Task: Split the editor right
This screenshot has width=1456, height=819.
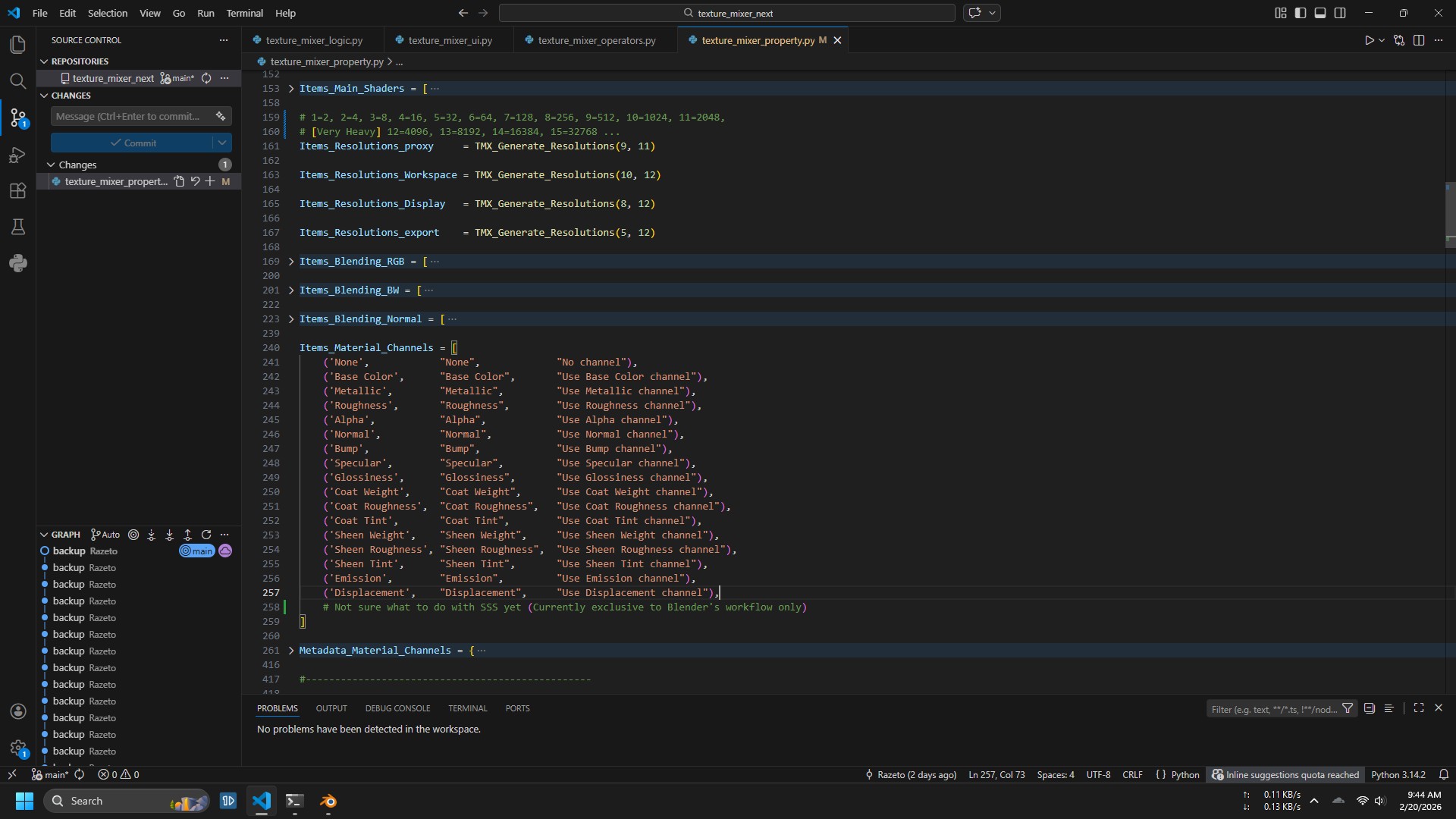Action: point(1419,40)
